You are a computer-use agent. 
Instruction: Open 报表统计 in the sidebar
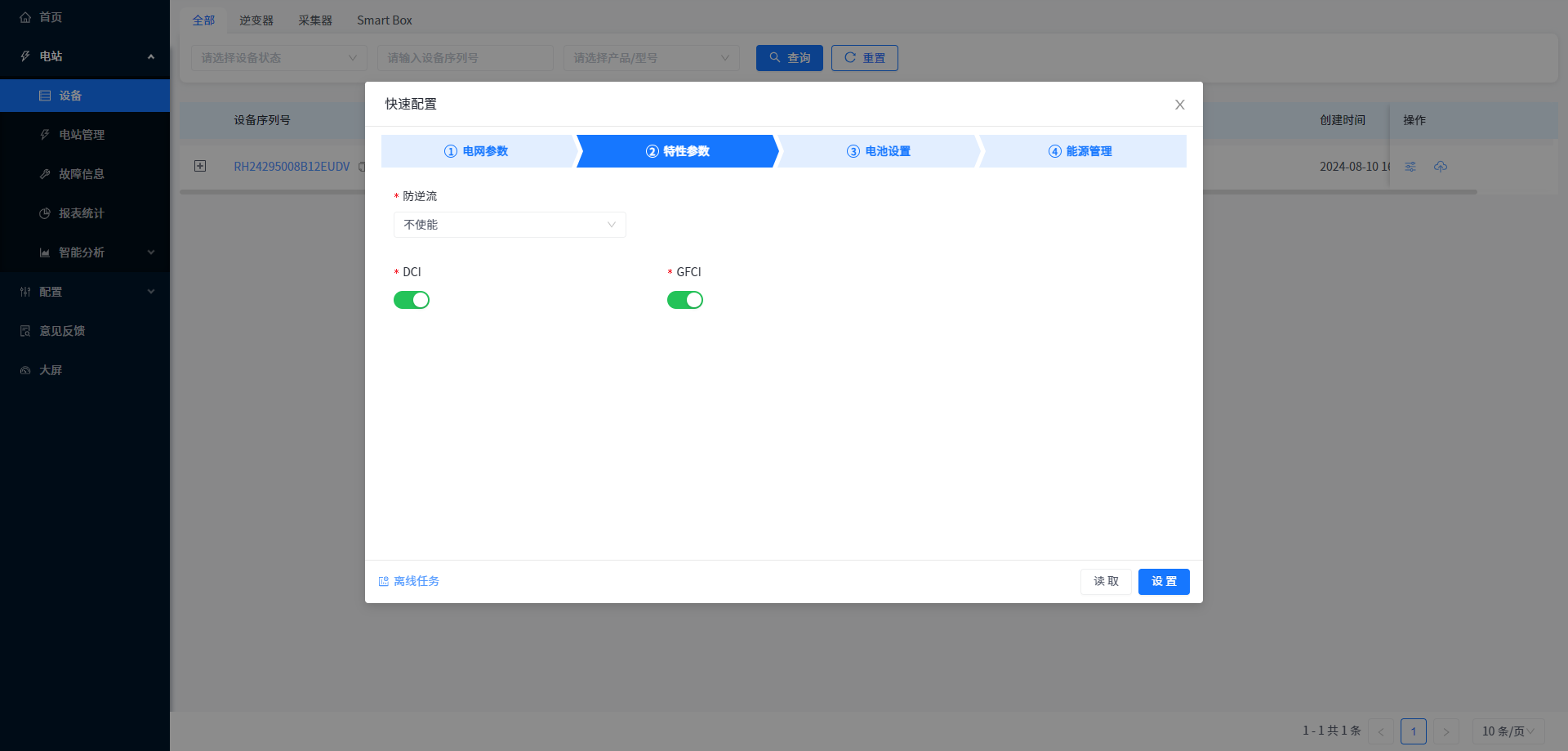(x=81, y=213)
